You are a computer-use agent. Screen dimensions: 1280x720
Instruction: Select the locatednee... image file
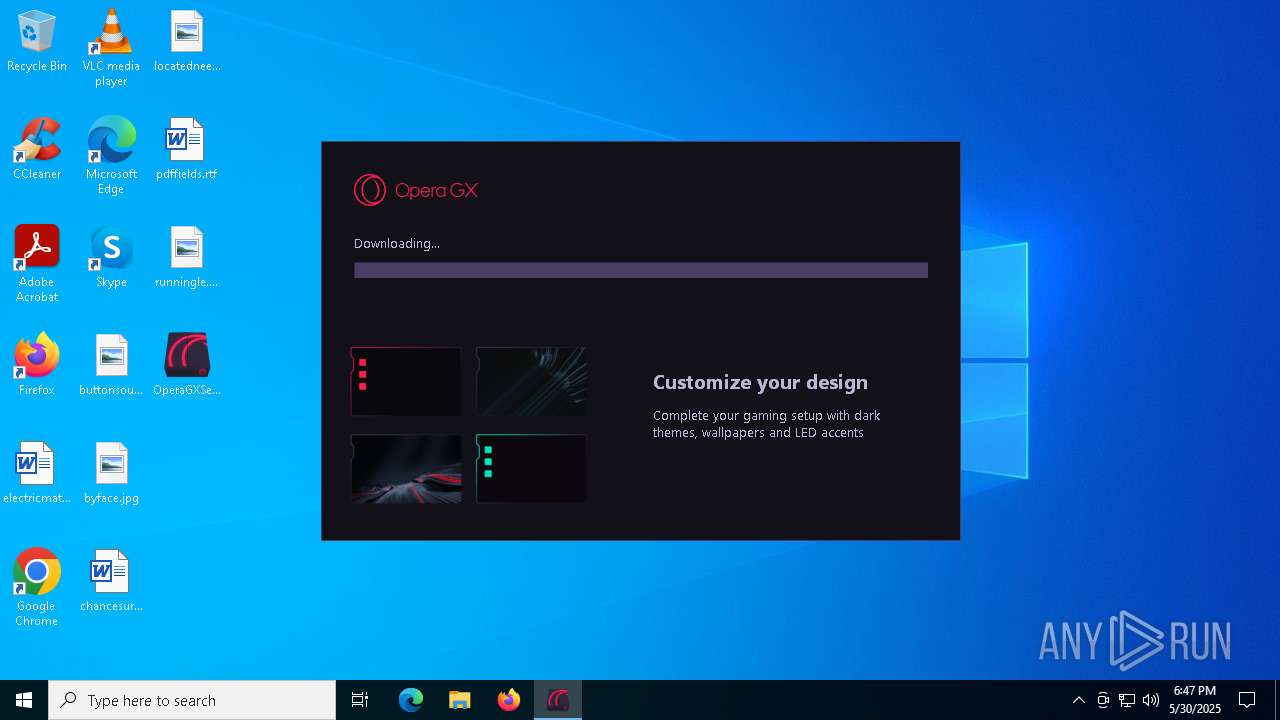click(187, 41)
